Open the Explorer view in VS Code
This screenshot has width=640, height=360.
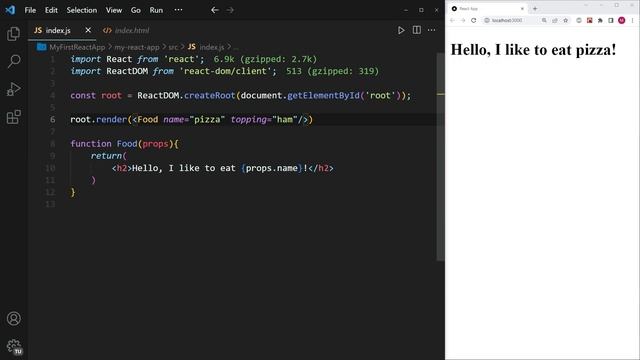tap(13, 34)
